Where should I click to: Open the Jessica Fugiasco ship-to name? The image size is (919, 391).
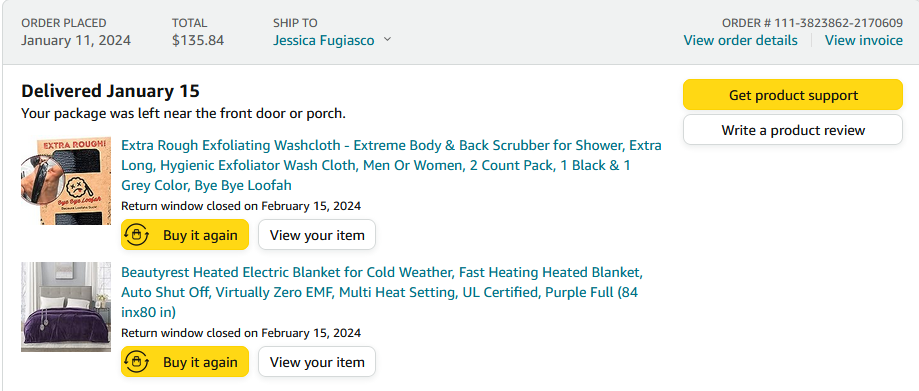[x=324, y=40]
